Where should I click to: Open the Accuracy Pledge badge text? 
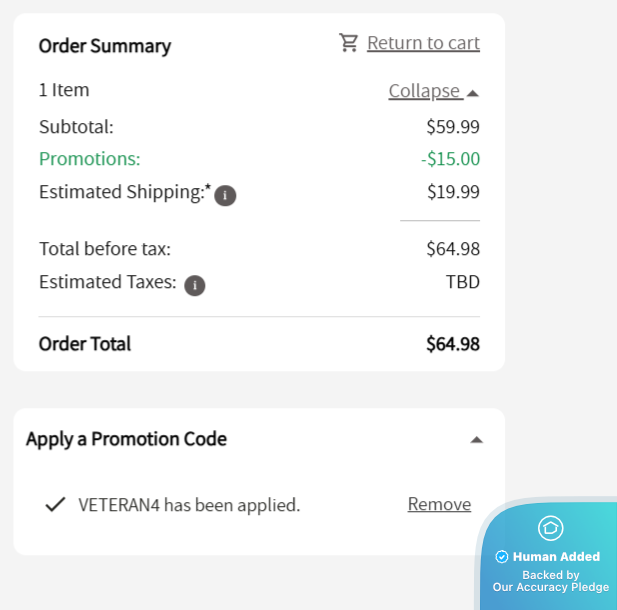550,581
